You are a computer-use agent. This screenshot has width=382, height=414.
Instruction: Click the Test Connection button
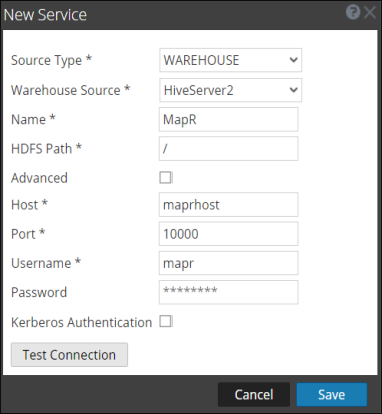coord(69,355)
